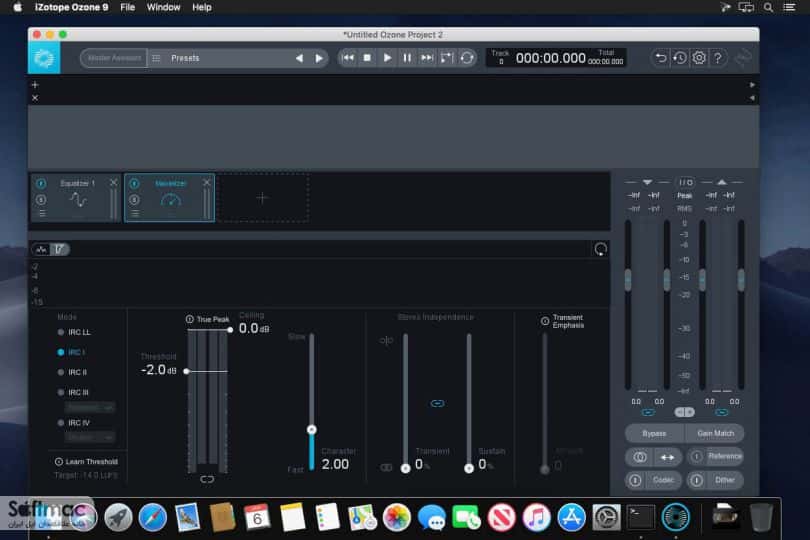This screenshot has width=810, height=540.
Task: Open the Maximizer module preset menu
Action: click(x=135, y=213)
